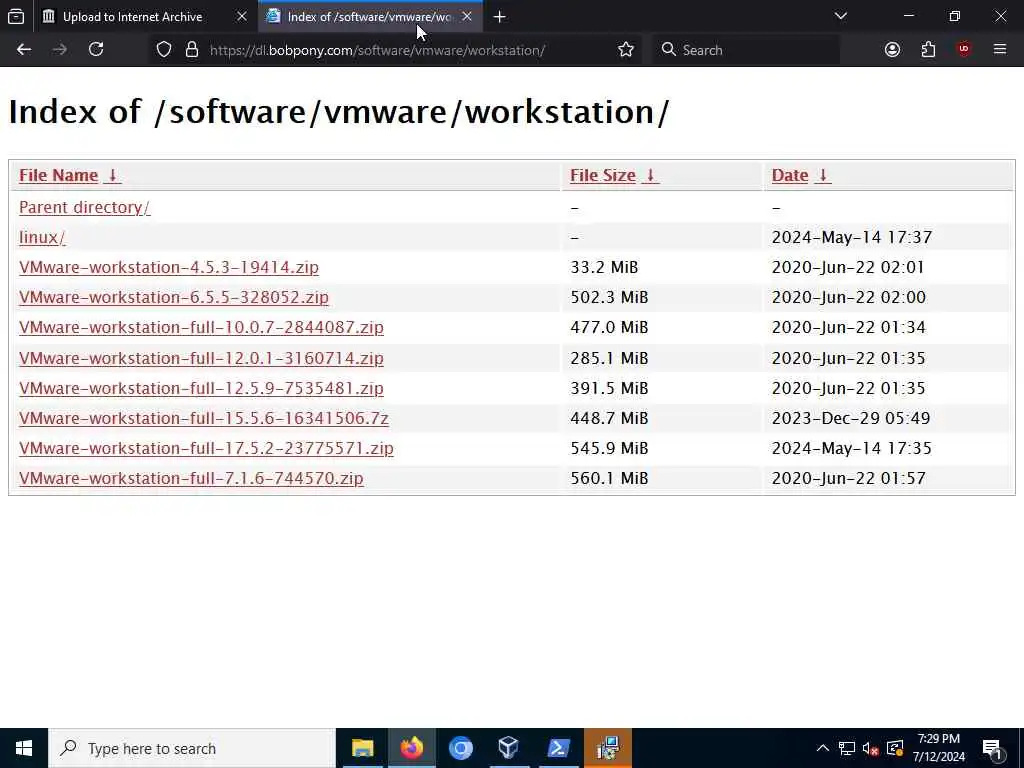Image resolution: width=1024 pixels, height=768 pixels.
Task: Click the network status tray icon
Action: 847,748
